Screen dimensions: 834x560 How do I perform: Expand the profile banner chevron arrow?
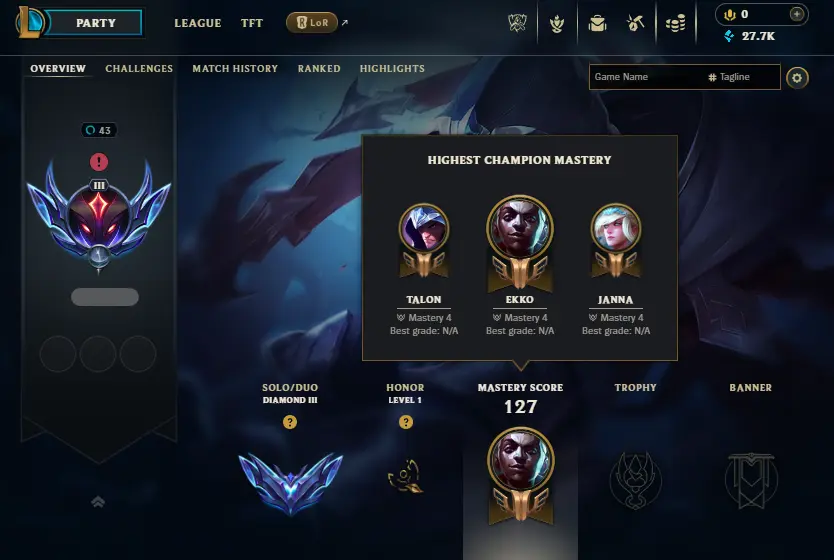pyautogui.click(x=98, y=502)
